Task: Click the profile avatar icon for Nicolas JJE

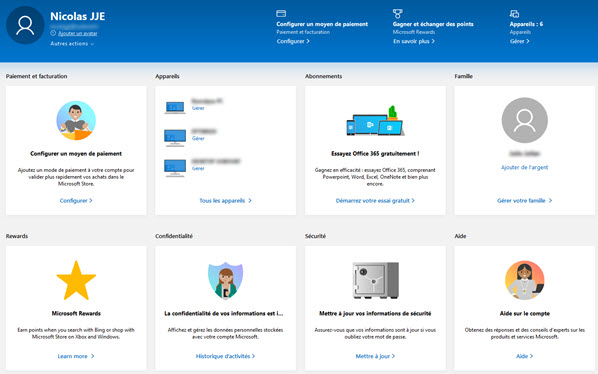Action: tap(25, 25)
